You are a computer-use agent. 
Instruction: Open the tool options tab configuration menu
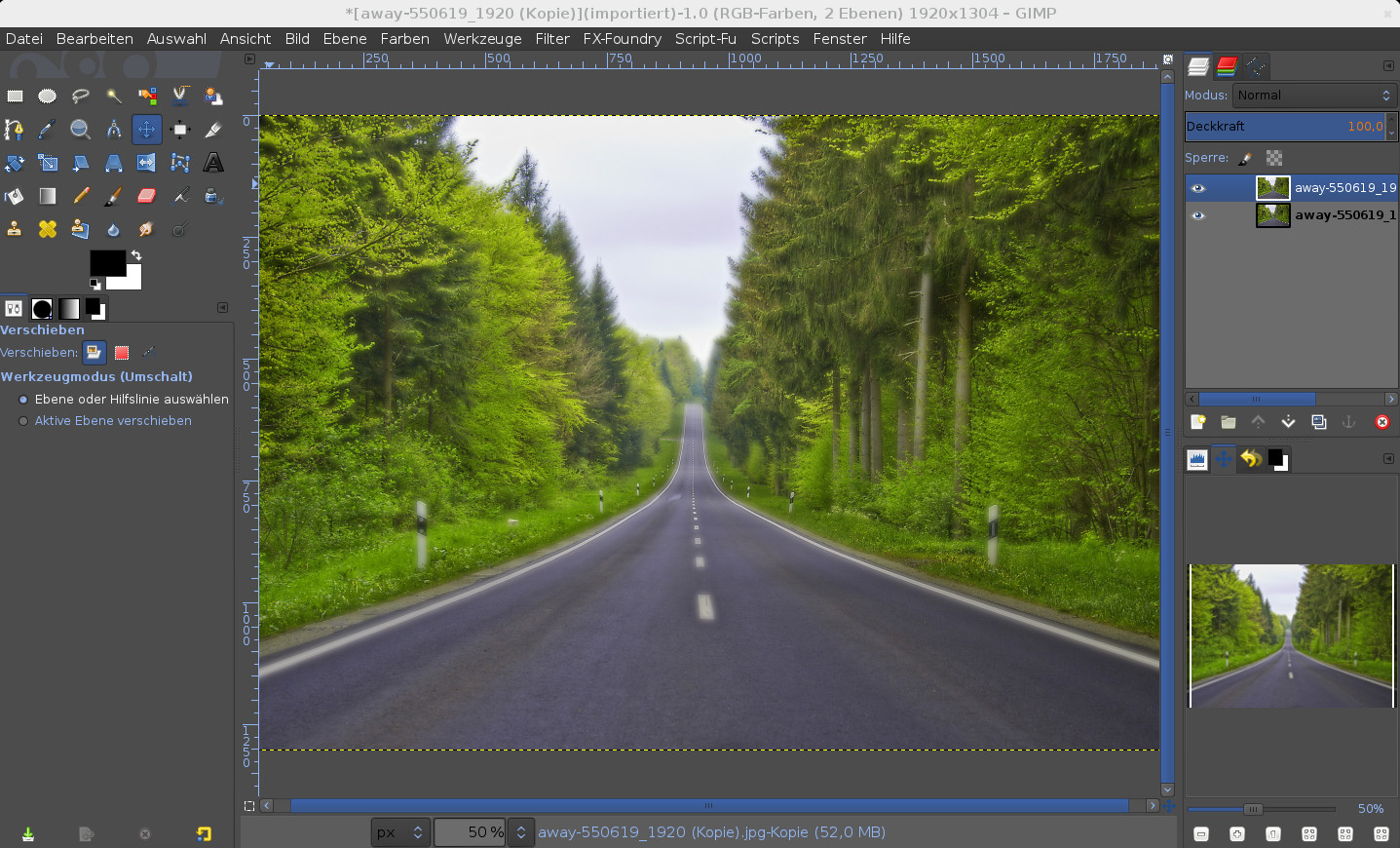[x=222, y=308]
